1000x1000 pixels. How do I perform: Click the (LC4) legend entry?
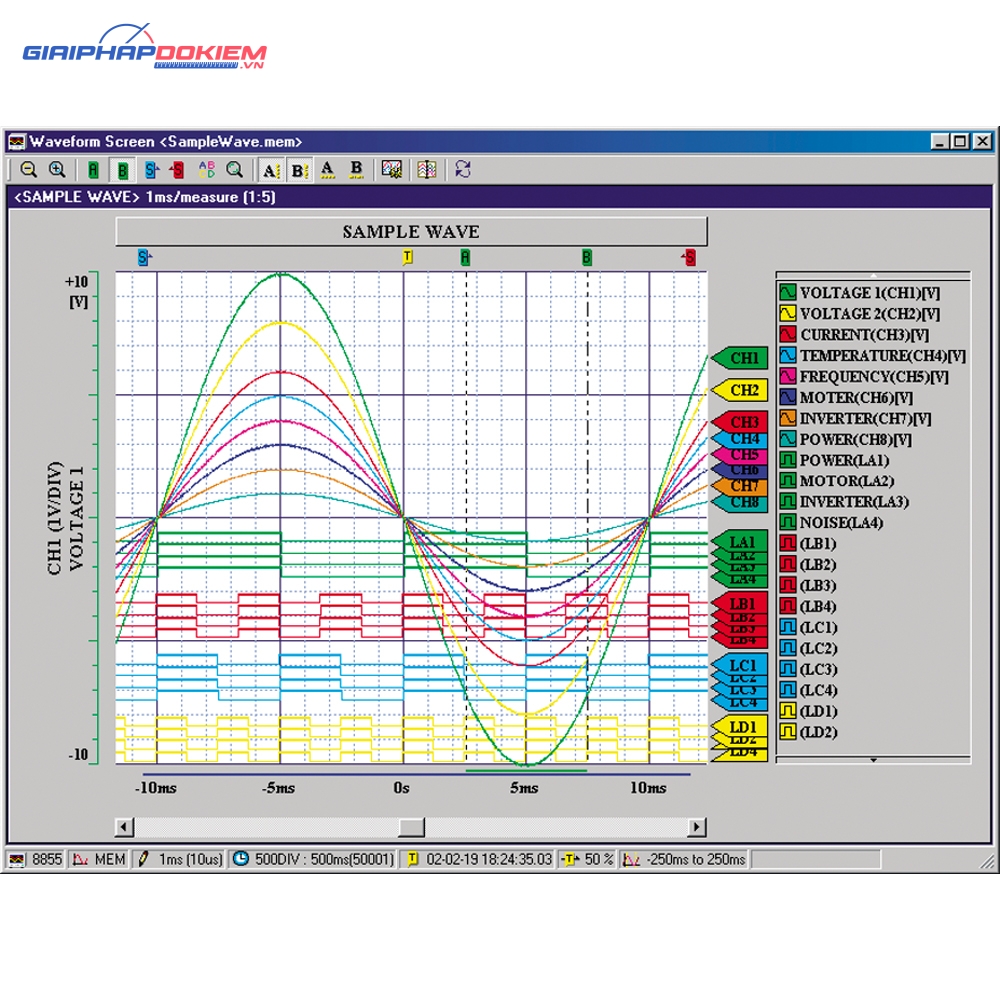(809, 690)
